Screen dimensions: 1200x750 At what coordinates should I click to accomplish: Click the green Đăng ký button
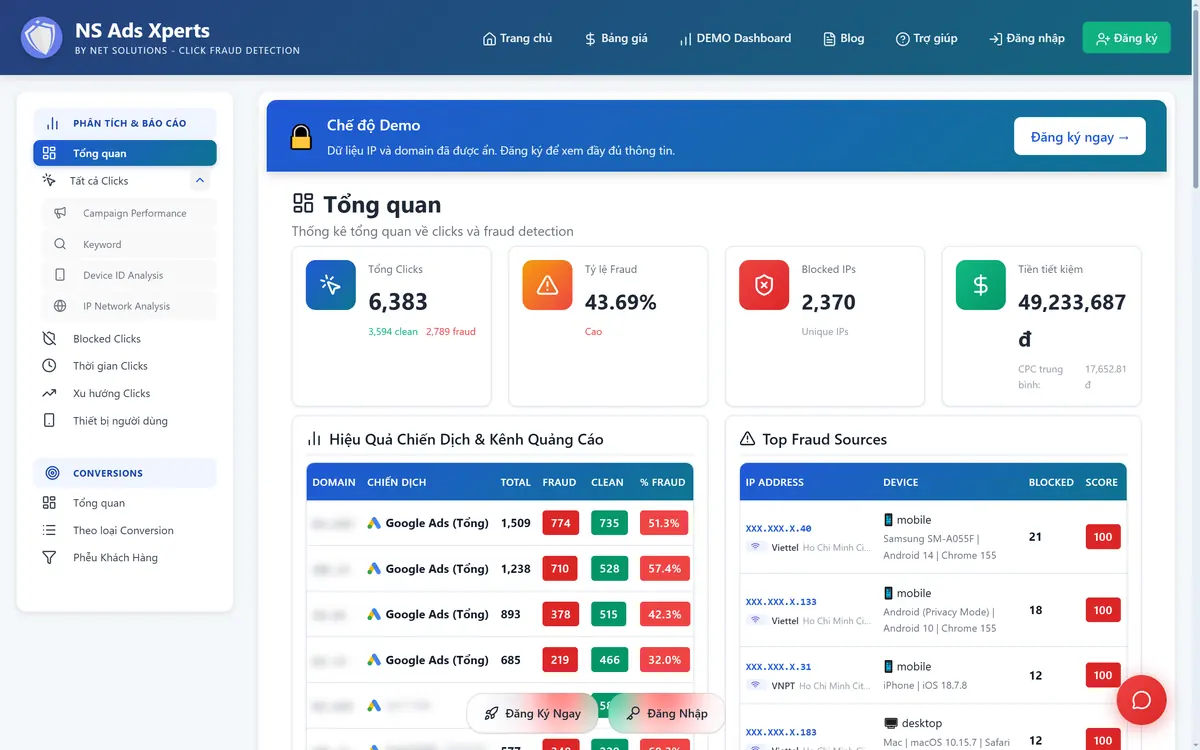(1126, 38)
